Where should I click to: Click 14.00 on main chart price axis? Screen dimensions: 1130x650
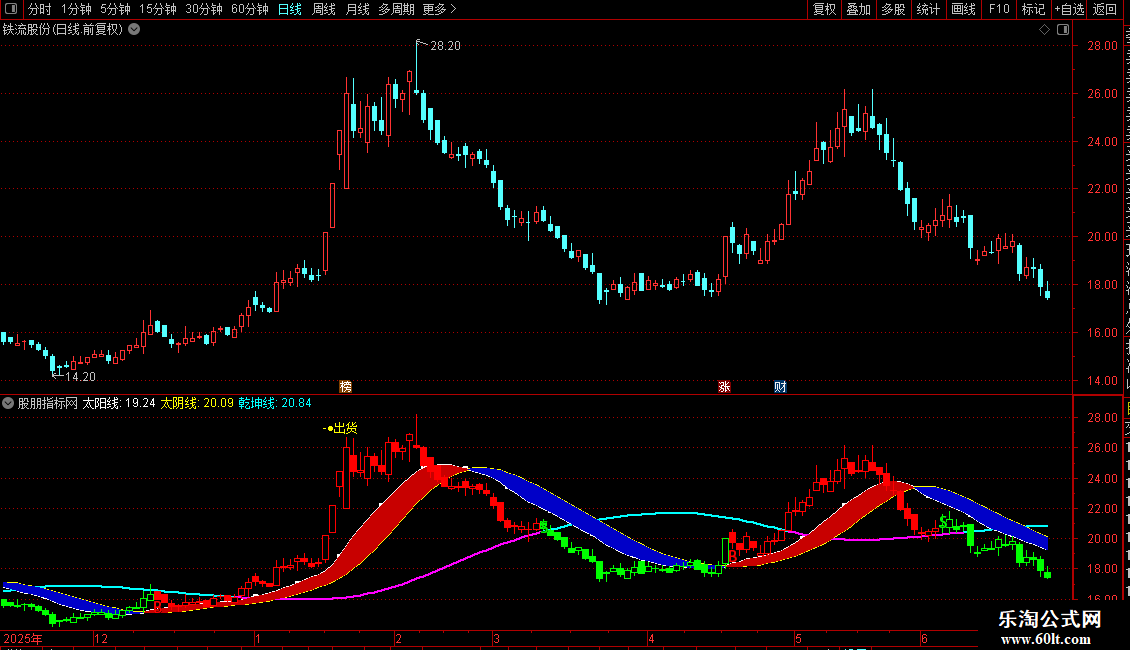pyautogui.click(x=1102, y=380)
